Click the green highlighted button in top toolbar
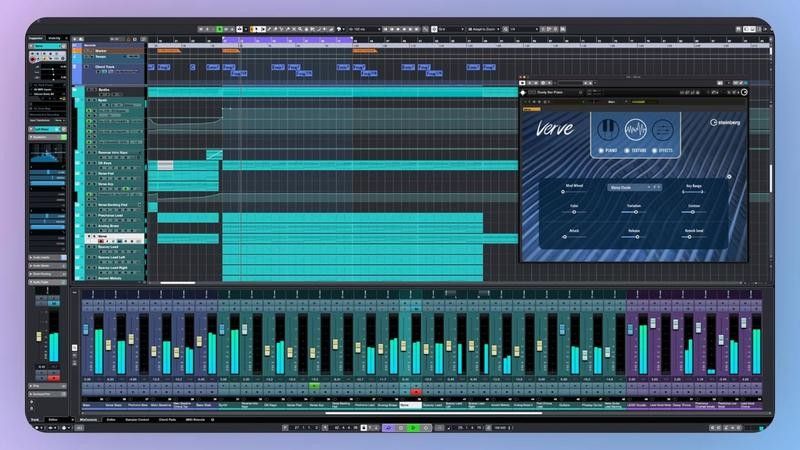The image size is (800, 450). pos(219,30)
